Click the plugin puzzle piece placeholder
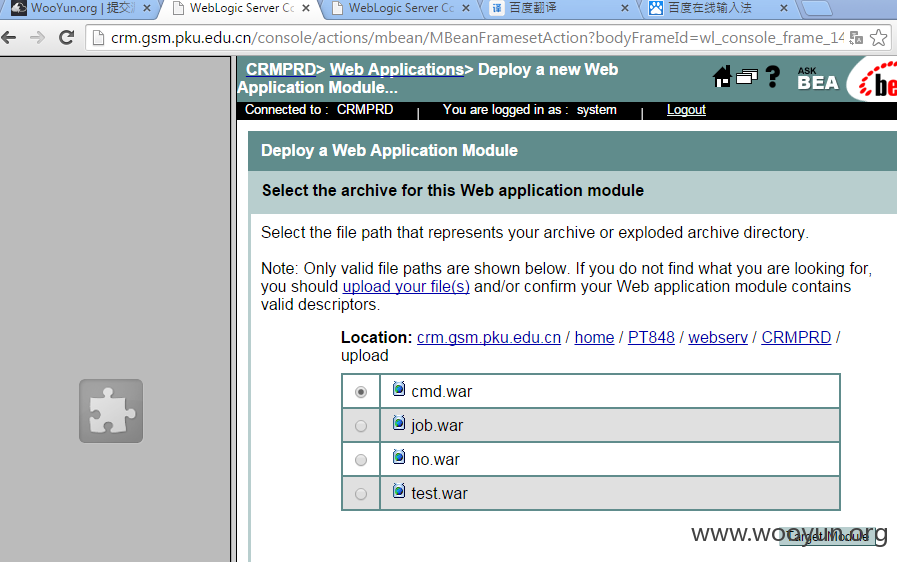 point(111,411)
